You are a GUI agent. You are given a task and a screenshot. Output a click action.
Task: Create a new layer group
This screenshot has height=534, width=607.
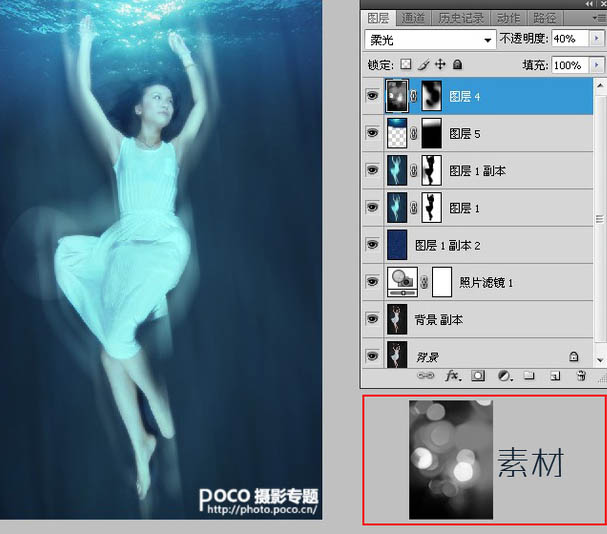coord(529,375)
